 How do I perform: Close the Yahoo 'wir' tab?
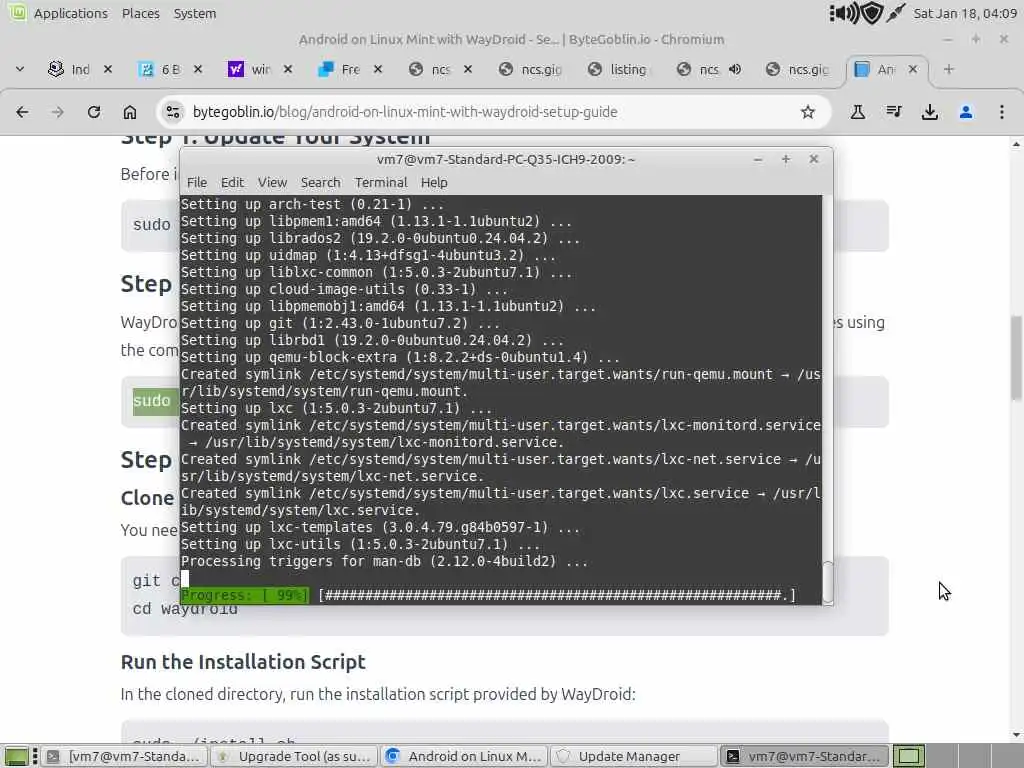(x=288, y=69)
